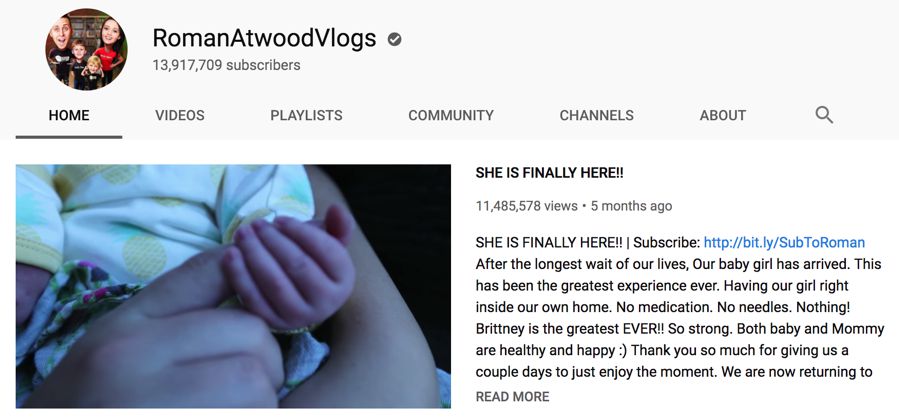
Task: Click the video description paragraph text
Action: click(x=674, y=307)
